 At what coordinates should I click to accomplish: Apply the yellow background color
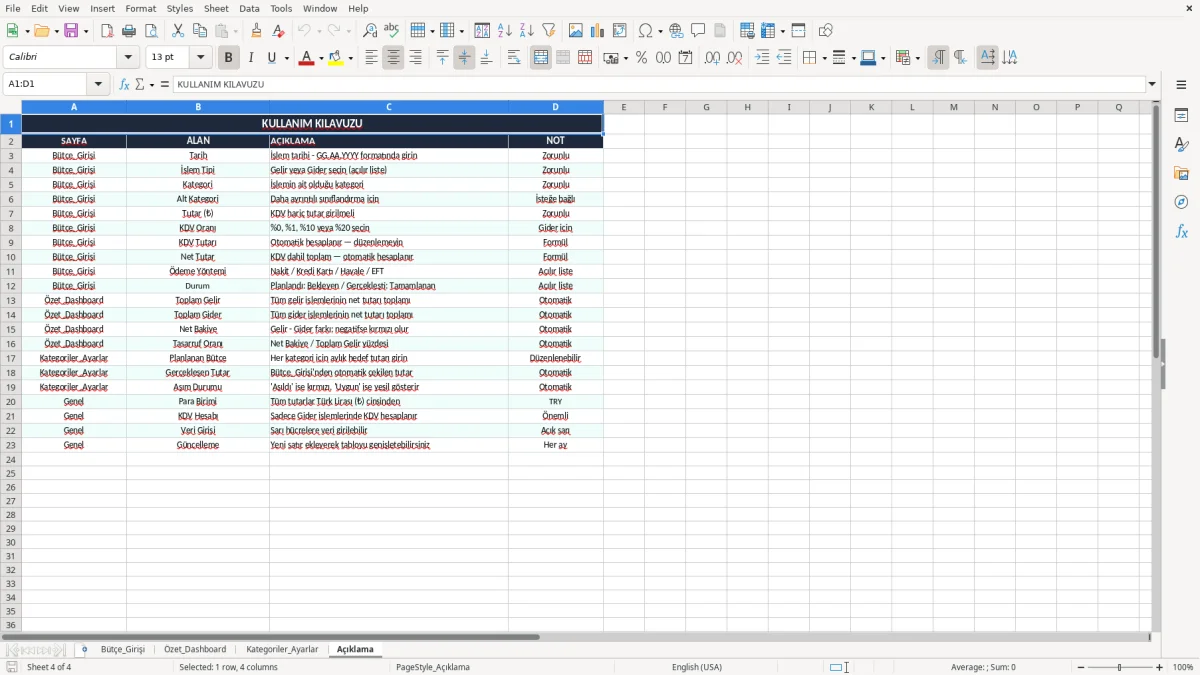(337, 58)
